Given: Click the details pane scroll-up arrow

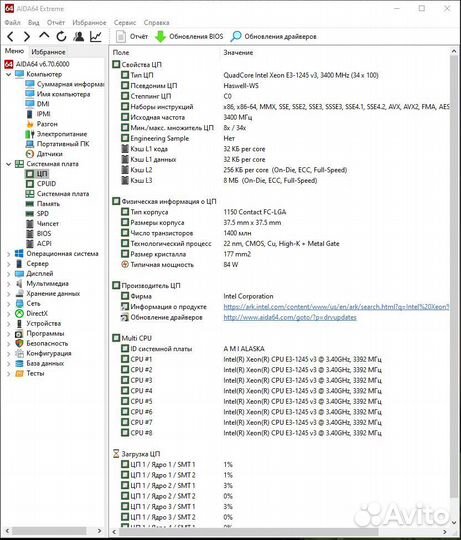Looking at the screenshot, I should tap(454, 51).
